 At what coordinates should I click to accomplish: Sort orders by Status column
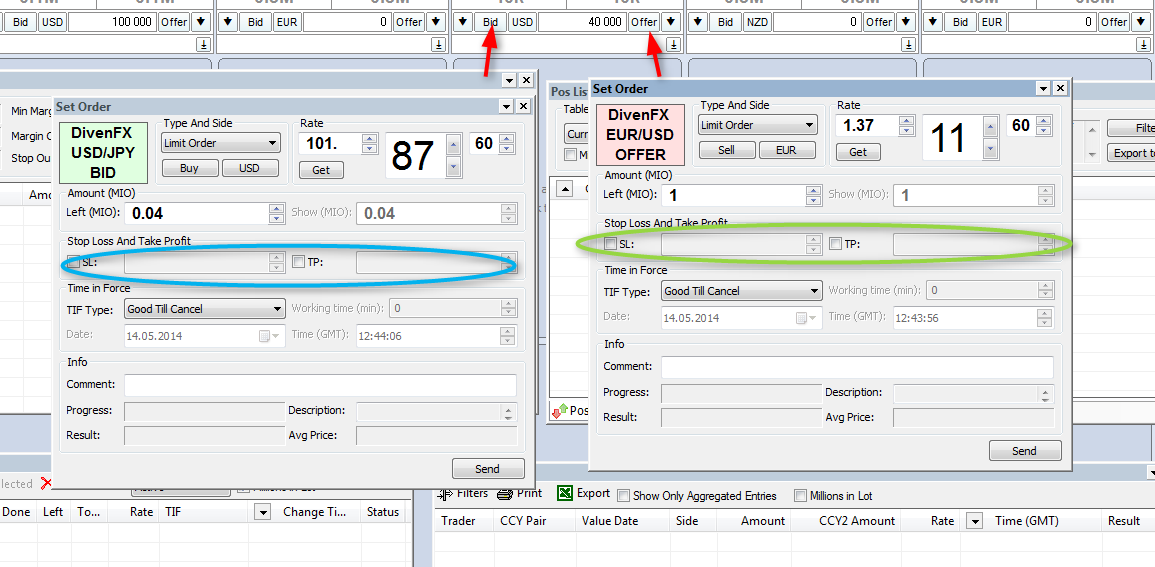(383, 512)
